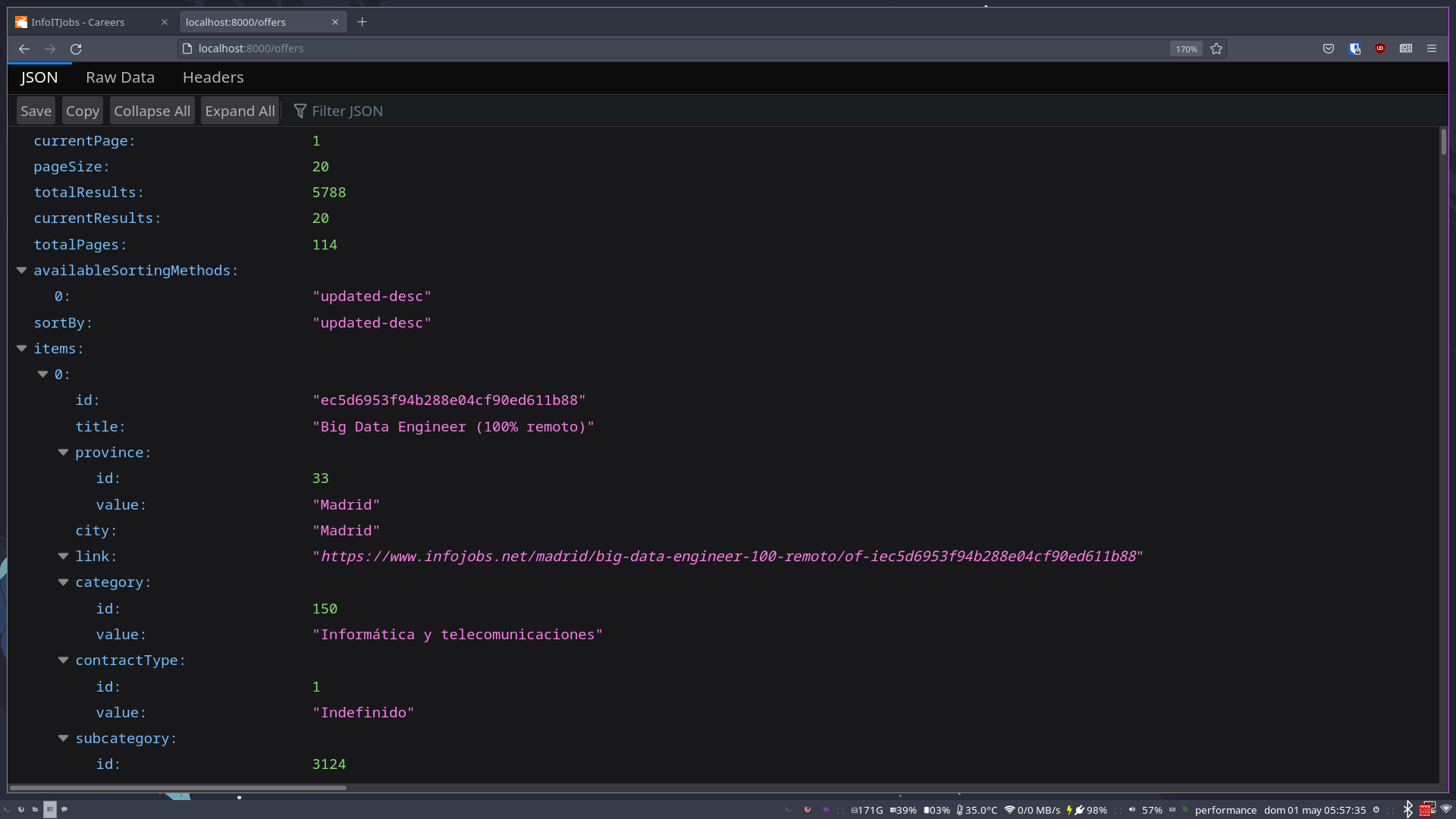Image resolution: width=1456 pixels, height=819 pixels.
Task: Open the uBlock Origin extension icon
Action: [x=1380, y=49]
